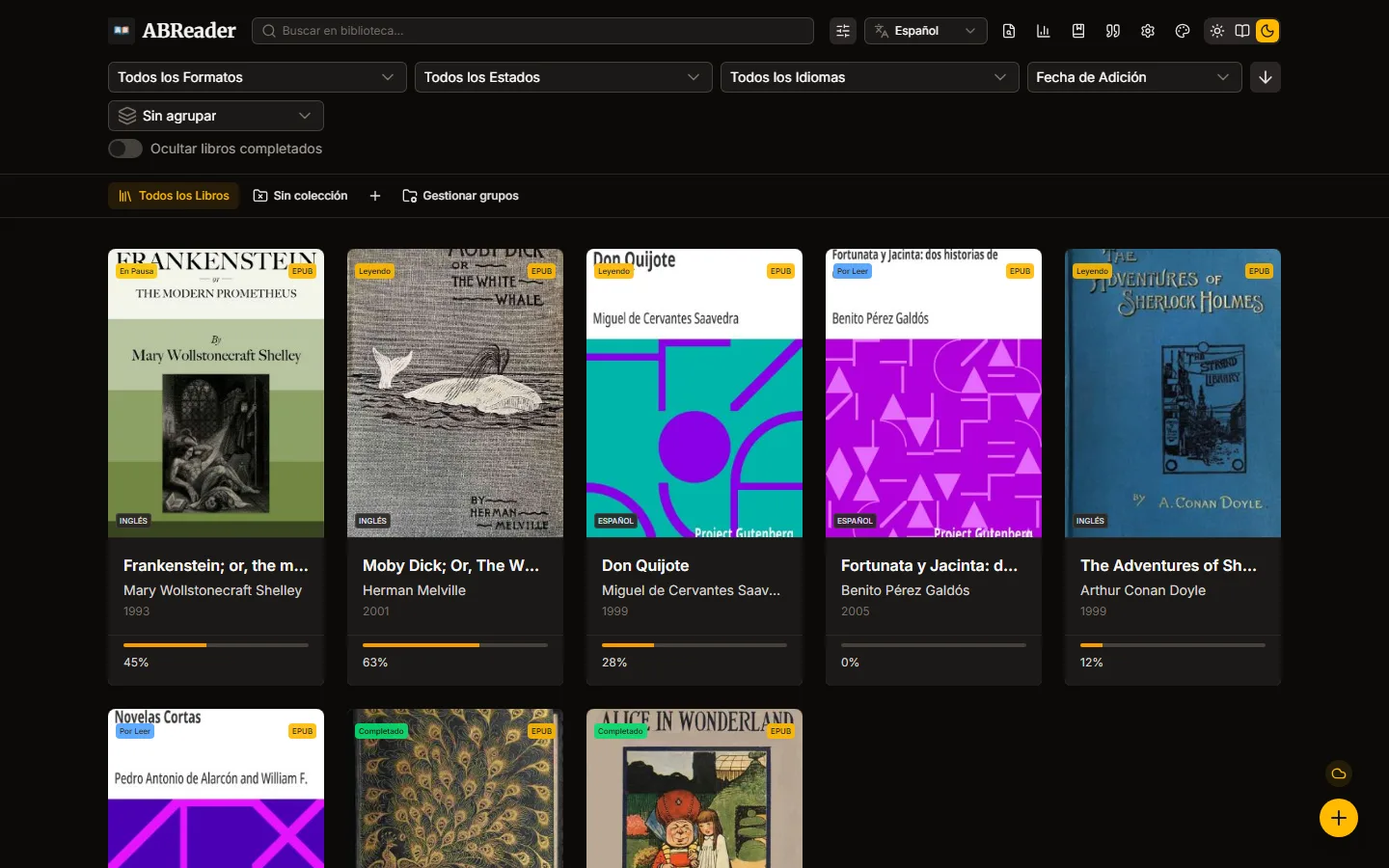Viewport: 1389px width, 868px height.
Task: Open the Español language dropdown
Action: [x=926, y=31]
